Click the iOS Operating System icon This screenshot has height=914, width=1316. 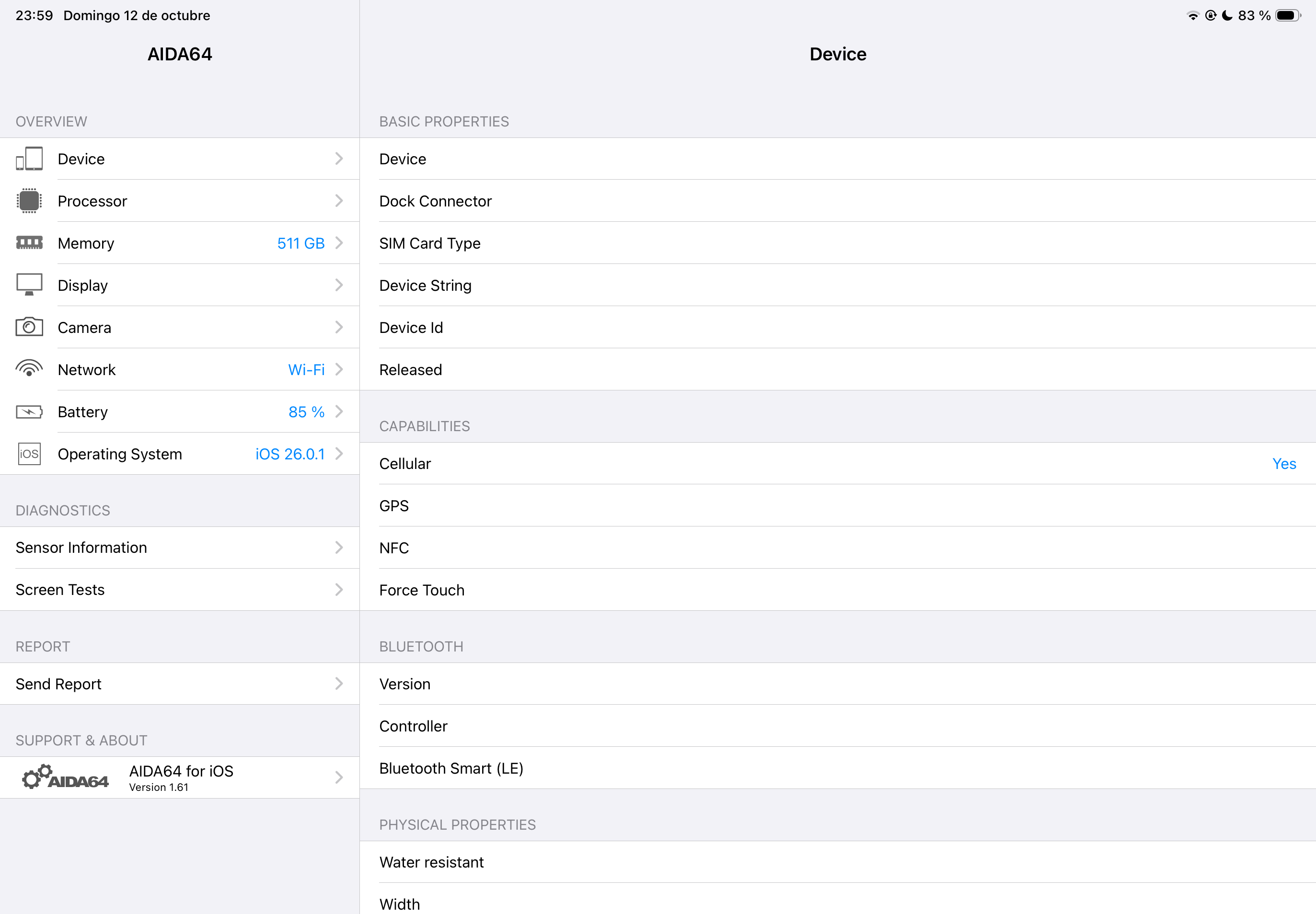tap(29, 454)
